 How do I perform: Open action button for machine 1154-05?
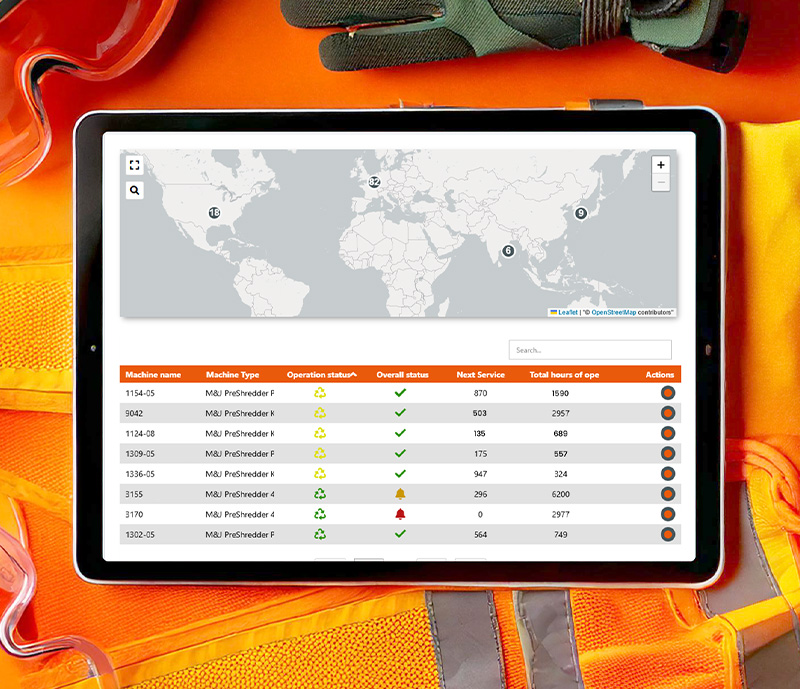point(668,393)
